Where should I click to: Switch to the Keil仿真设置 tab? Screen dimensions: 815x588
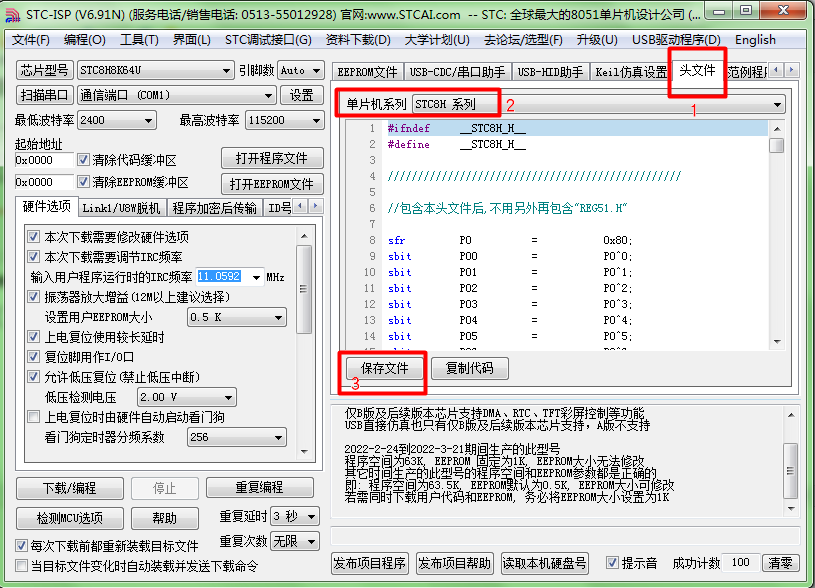(x=630, y=72)
